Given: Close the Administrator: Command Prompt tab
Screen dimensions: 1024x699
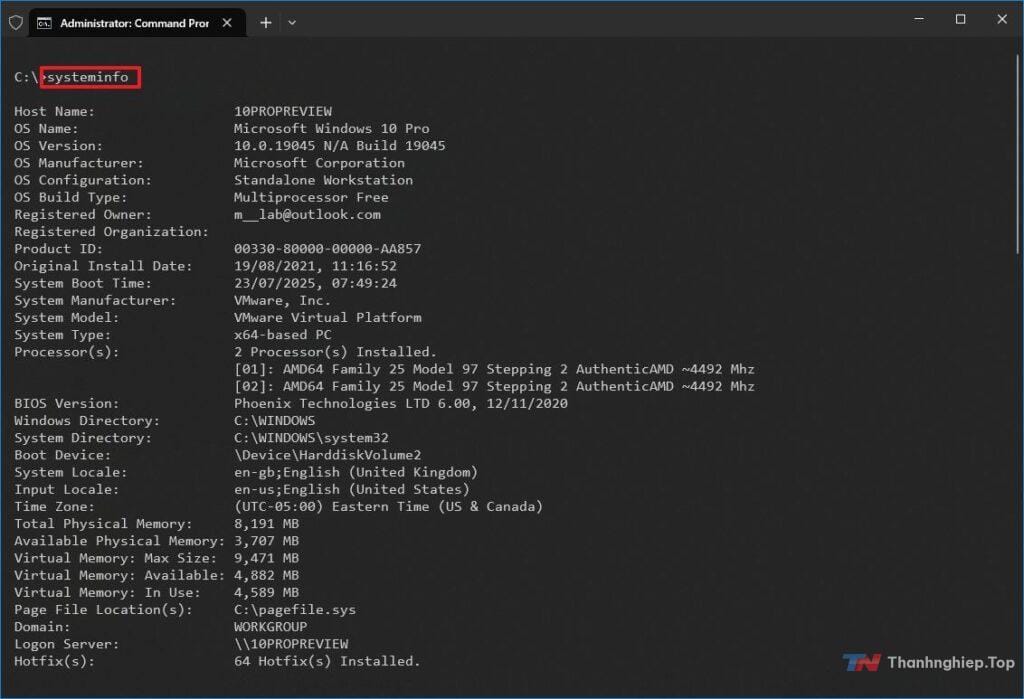Looking at the screenshot, I should coord(227,23).
